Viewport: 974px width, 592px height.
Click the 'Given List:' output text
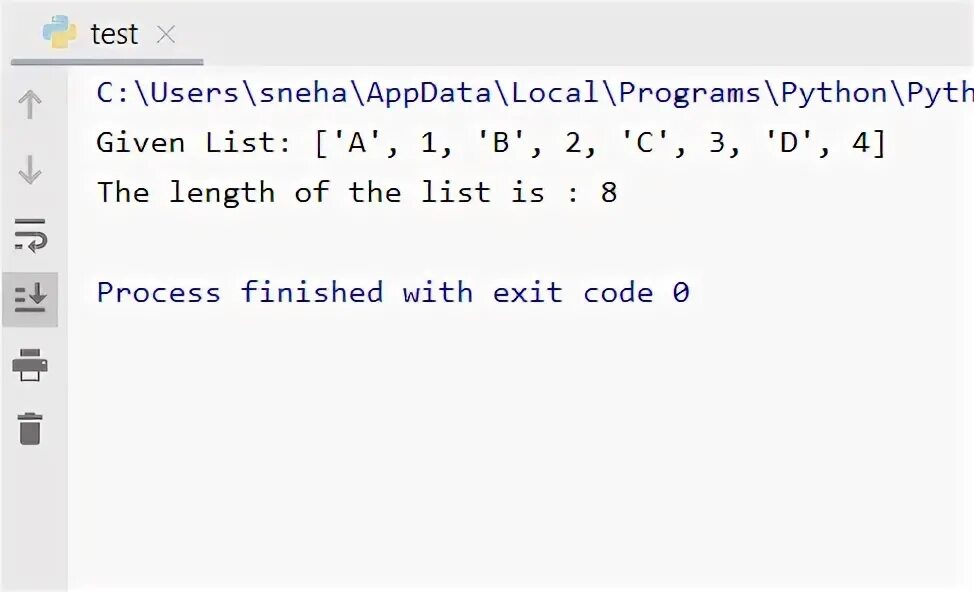(194, 143)
